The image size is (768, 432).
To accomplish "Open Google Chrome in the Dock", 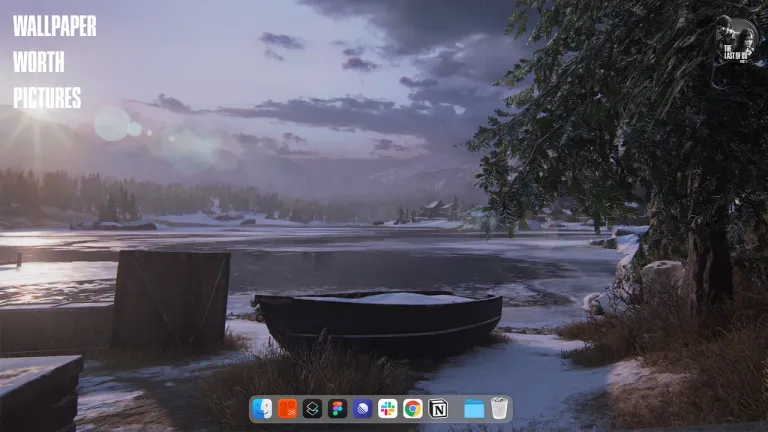I will point(413,408).
